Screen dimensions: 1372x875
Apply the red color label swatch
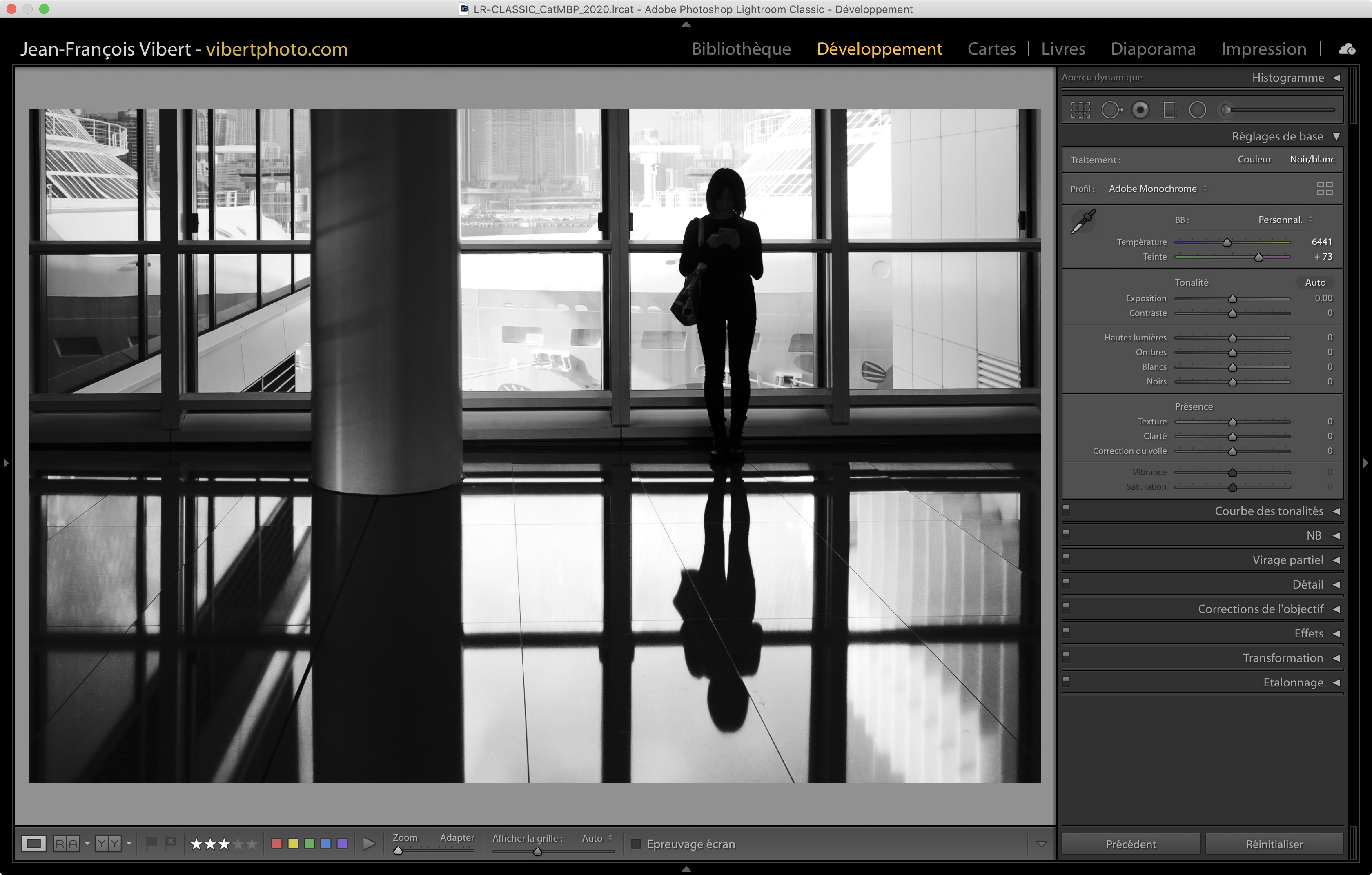pyautogui.click(x=277, y=844)
